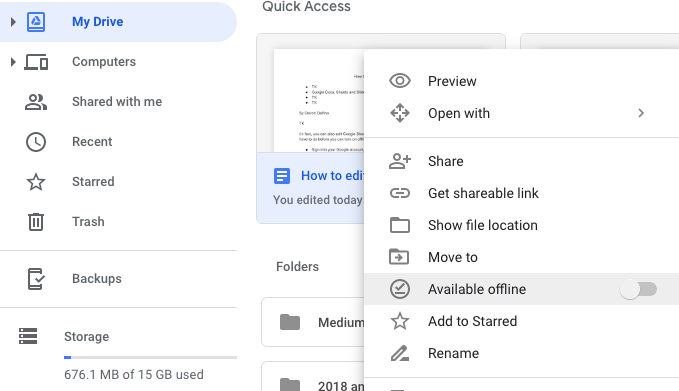Click the Trash bin icon
Viewport: 679px width, 391px height.
point(36,222)
